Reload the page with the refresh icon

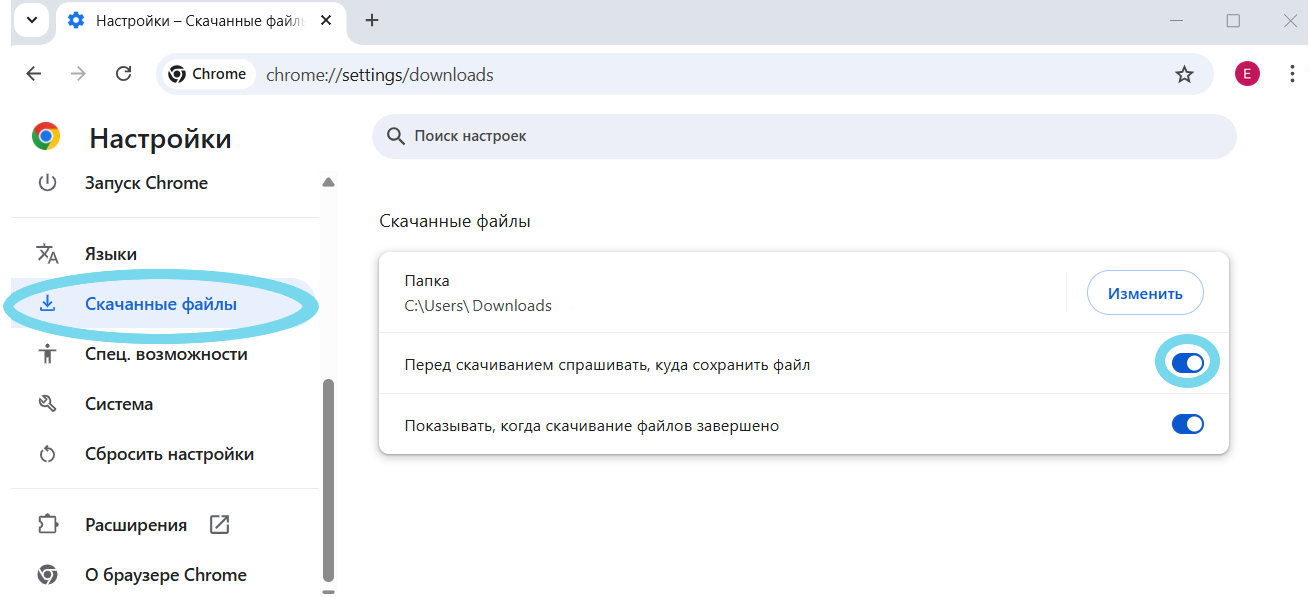[124, 74]
